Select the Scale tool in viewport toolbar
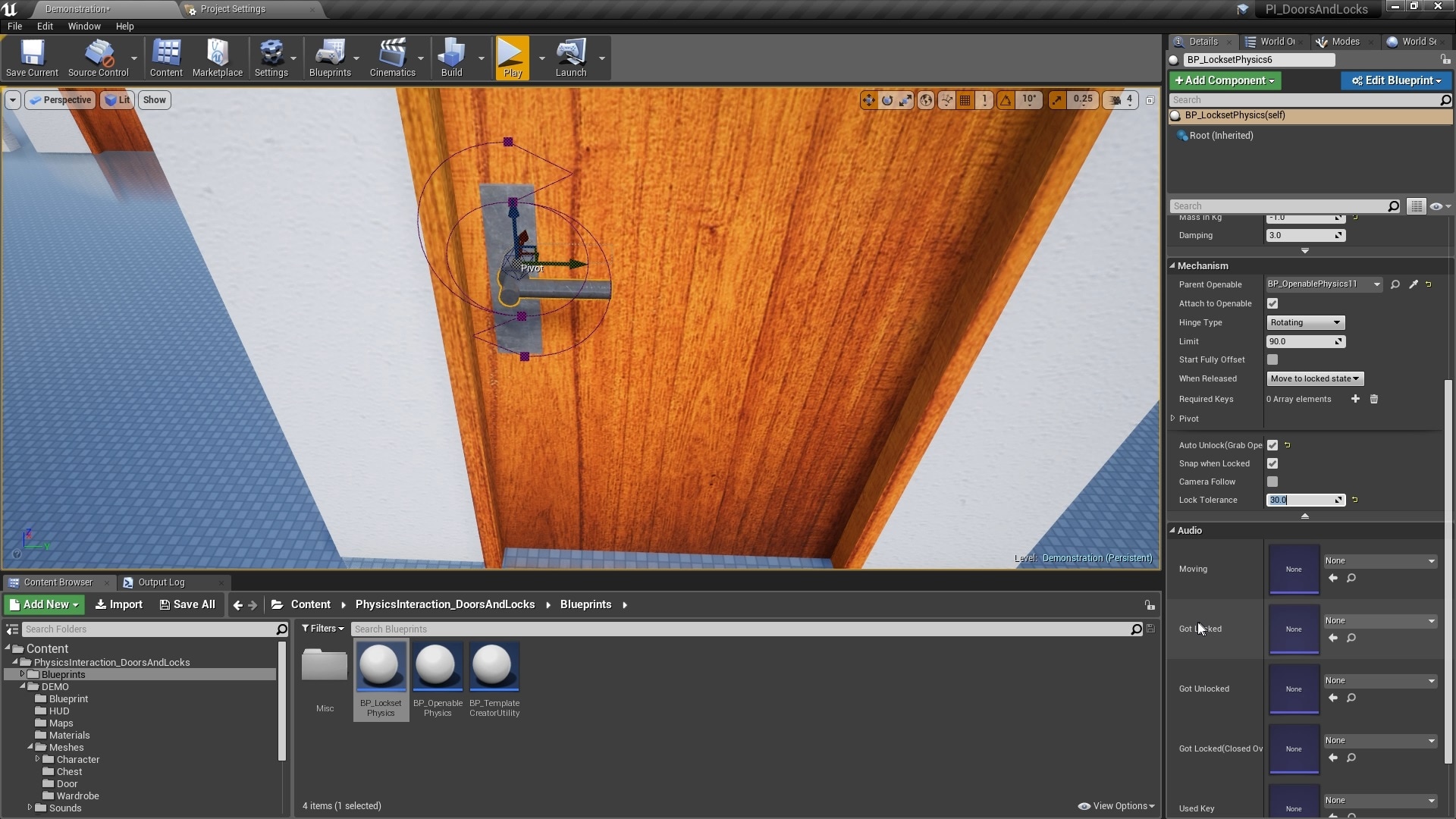This screenshot has height=819, width=1456. click(905, 99)
